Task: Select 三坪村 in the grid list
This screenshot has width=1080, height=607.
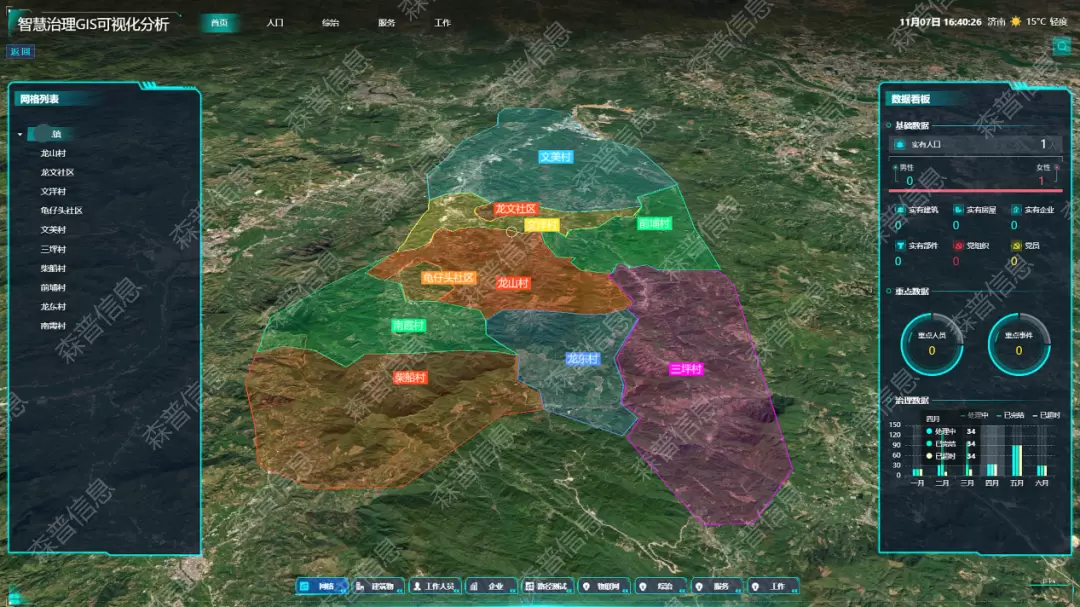Action: pyautogui.click(x=53, y=249)
